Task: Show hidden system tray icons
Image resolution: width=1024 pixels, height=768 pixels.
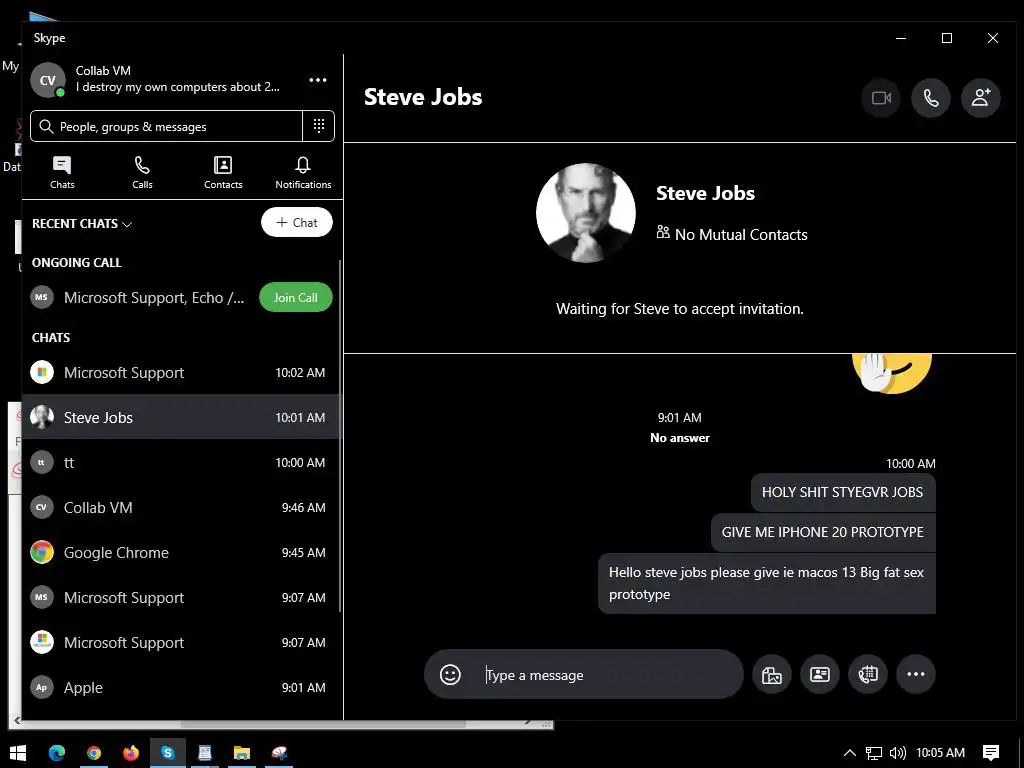Action: pos(850,753)
